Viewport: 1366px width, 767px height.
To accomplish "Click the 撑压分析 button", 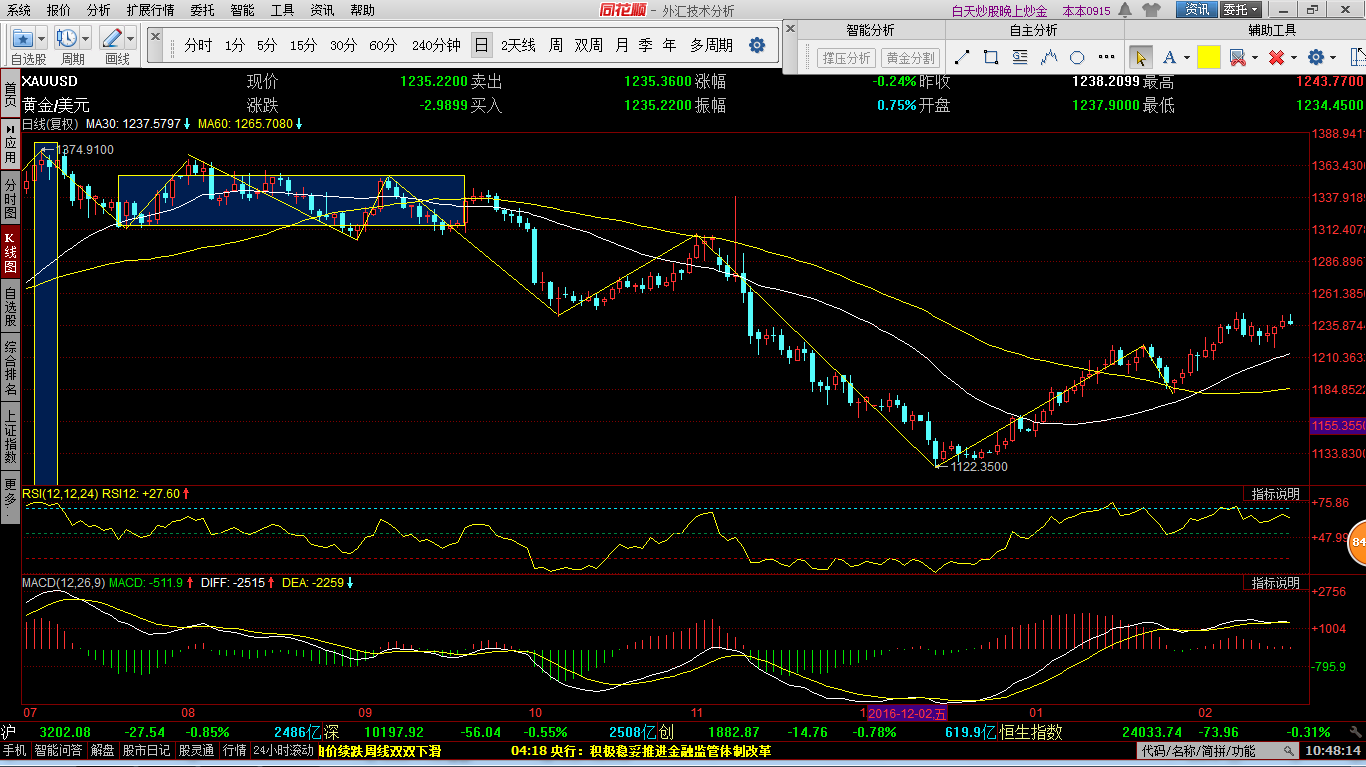I will click(846, 58).
